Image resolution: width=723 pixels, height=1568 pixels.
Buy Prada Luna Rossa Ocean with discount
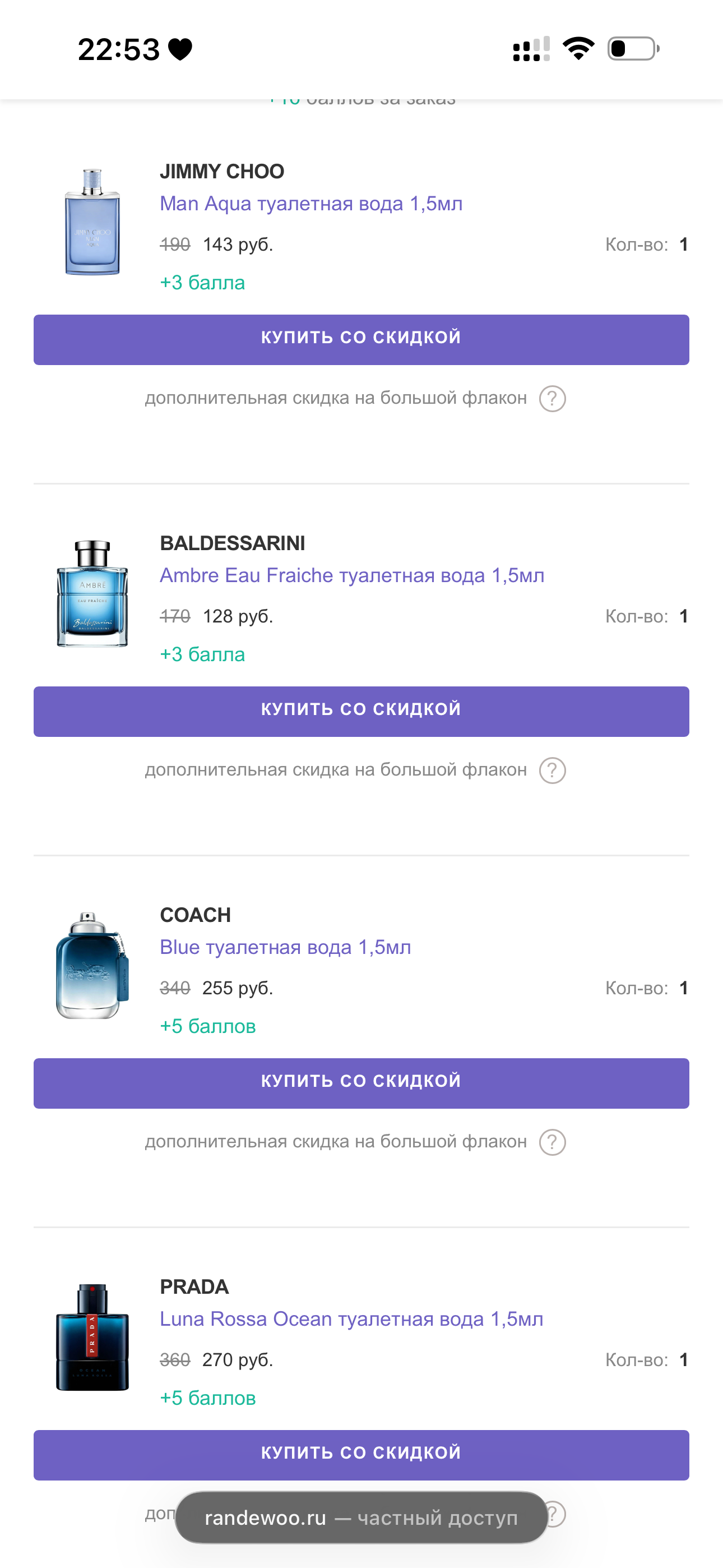tap(361, 1455)
